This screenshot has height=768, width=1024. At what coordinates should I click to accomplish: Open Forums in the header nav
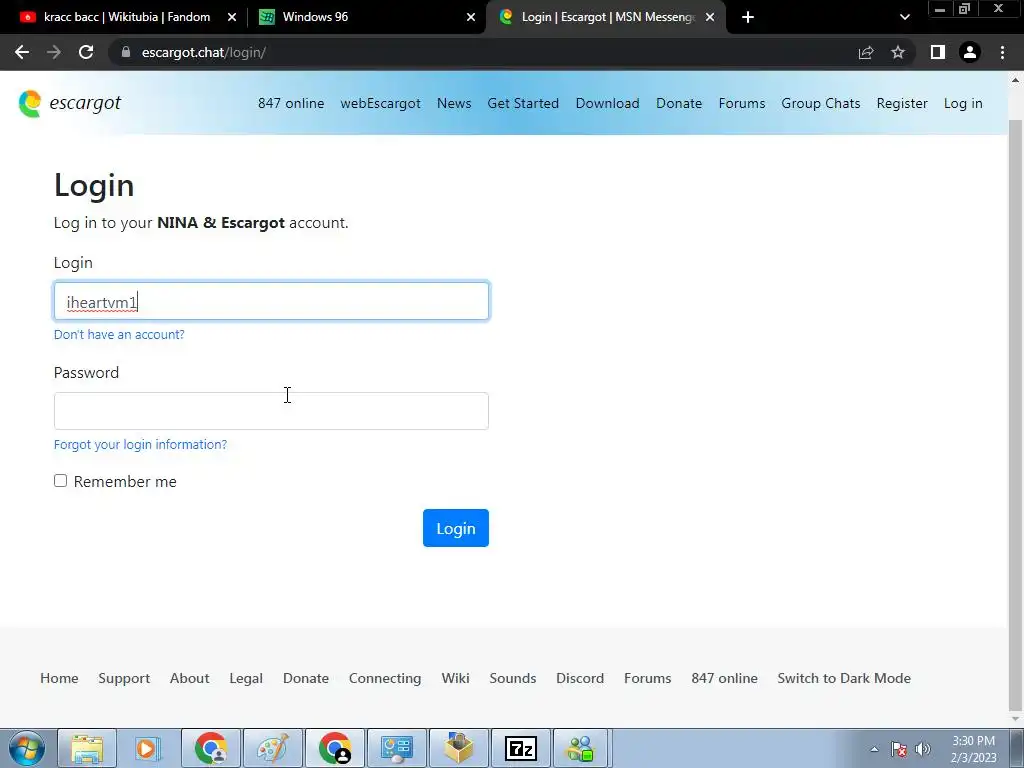pos(742,103)
